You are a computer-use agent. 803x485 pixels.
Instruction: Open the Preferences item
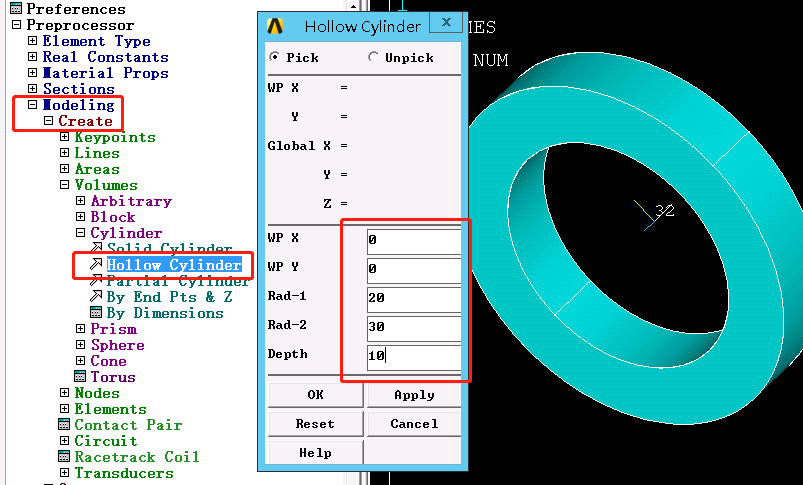tap(76, 9)
